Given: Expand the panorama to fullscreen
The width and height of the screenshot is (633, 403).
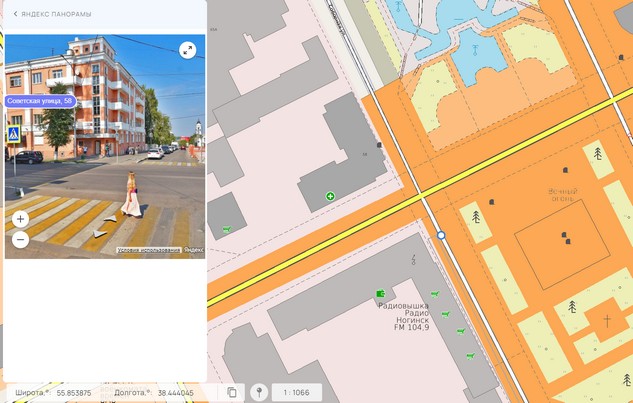Looking at the screenshot, I should (187, 50).
